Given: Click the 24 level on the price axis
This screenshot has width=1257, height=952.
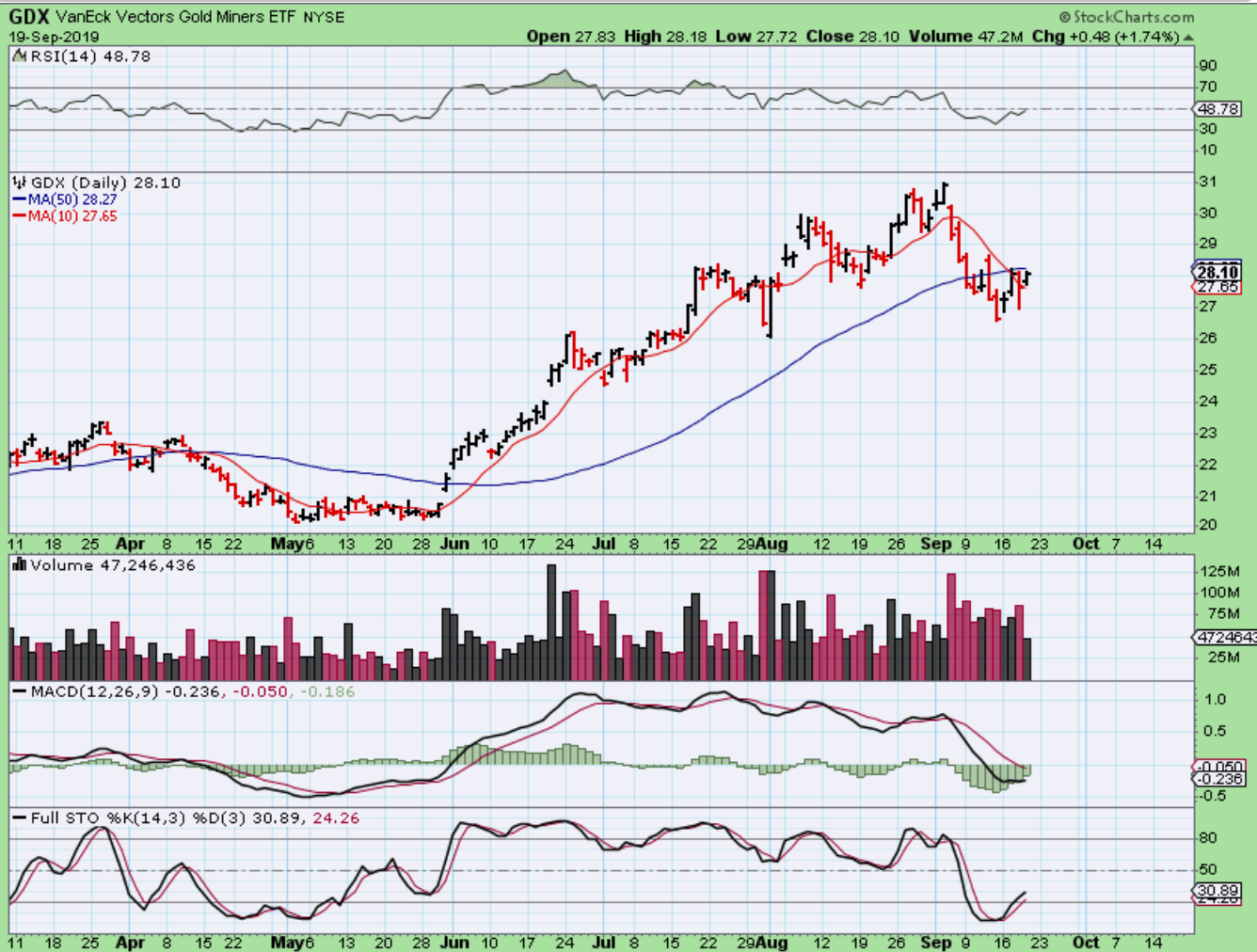Looking at the screenshot, I should [1207, 401].
